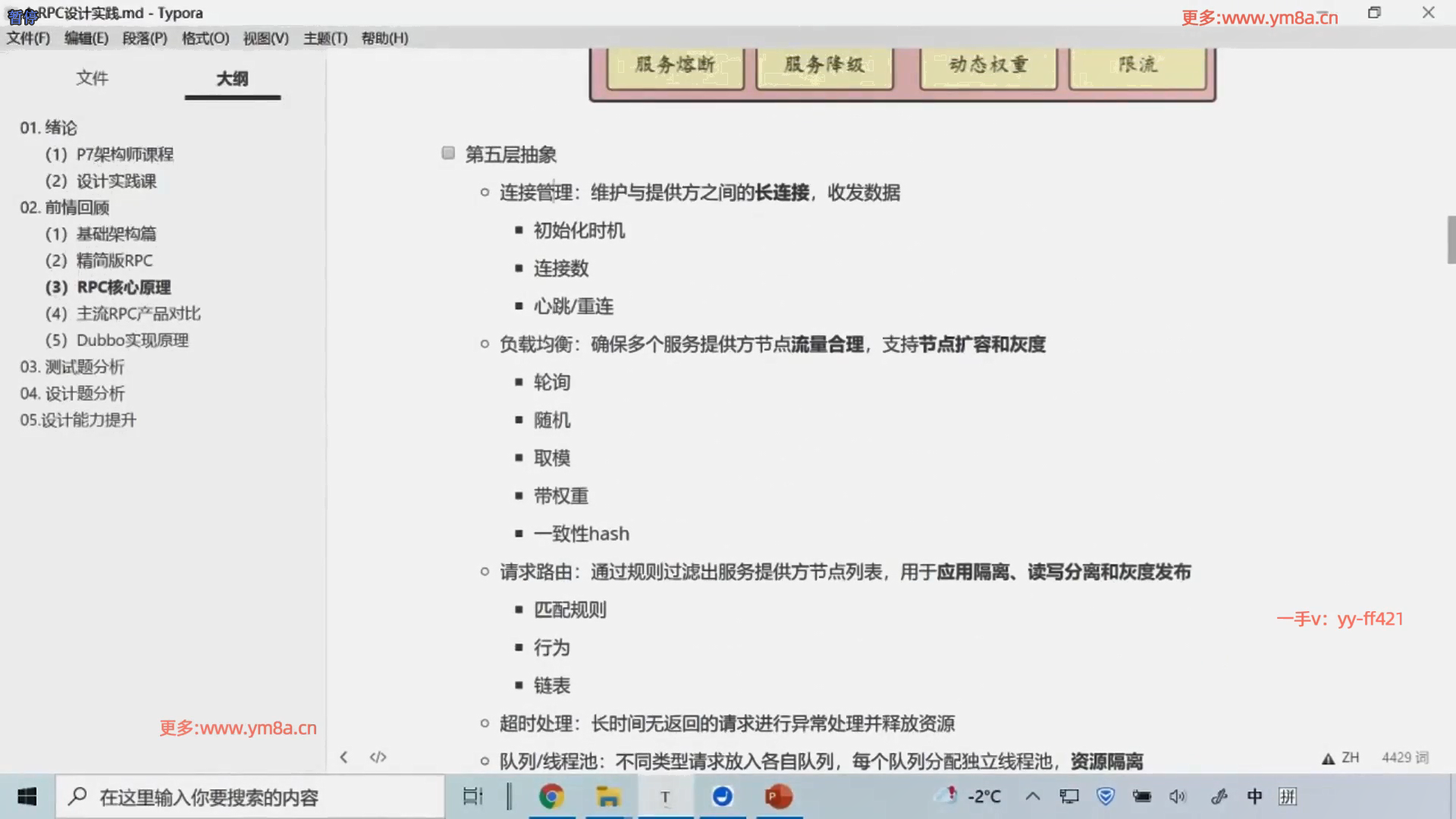Image resolution: width=1456 pixels, height=819 pixels.
Task: Open the 4429 词 word count popup
Action: (1404, 758)
